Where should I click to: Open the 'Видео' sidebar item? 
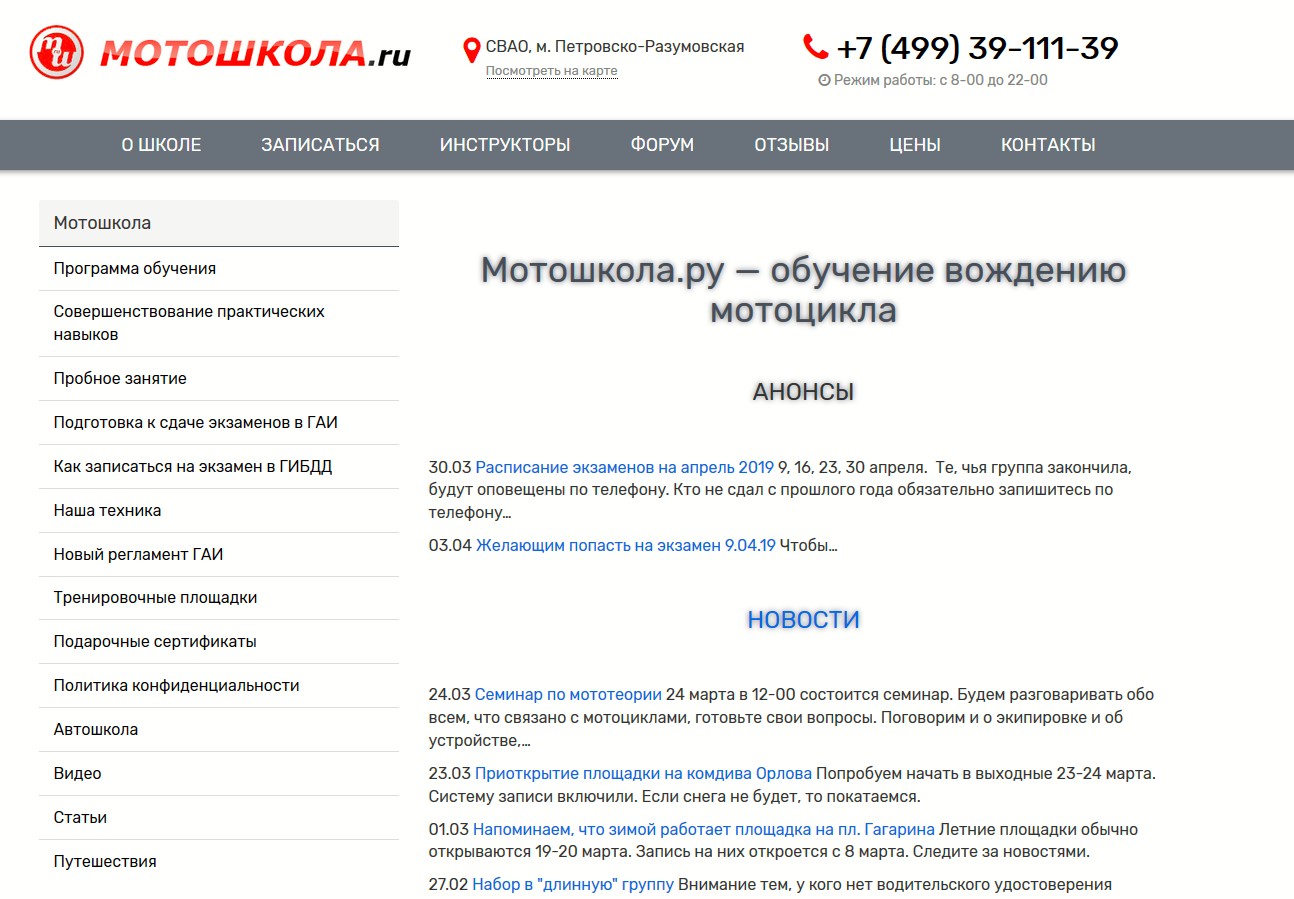tap(219, 774)
